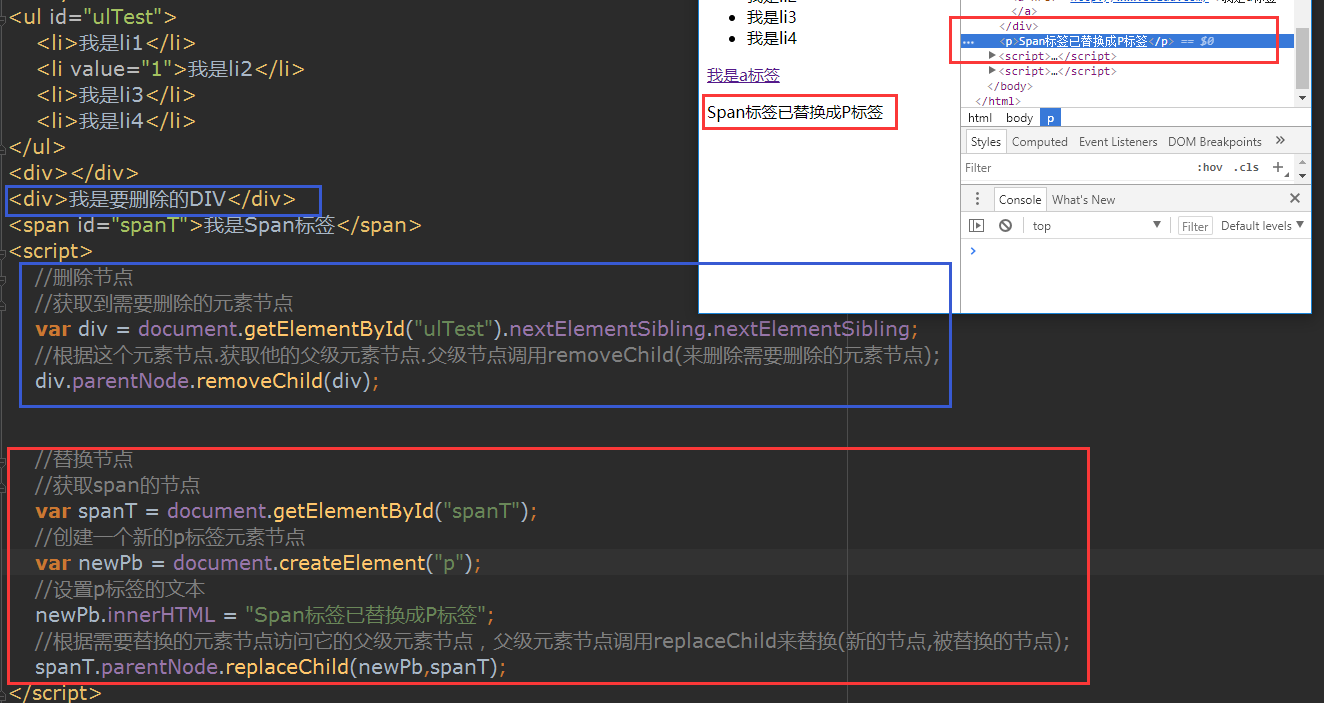Close the console drawer
1324x703 pixels.
coord(1295,199)
